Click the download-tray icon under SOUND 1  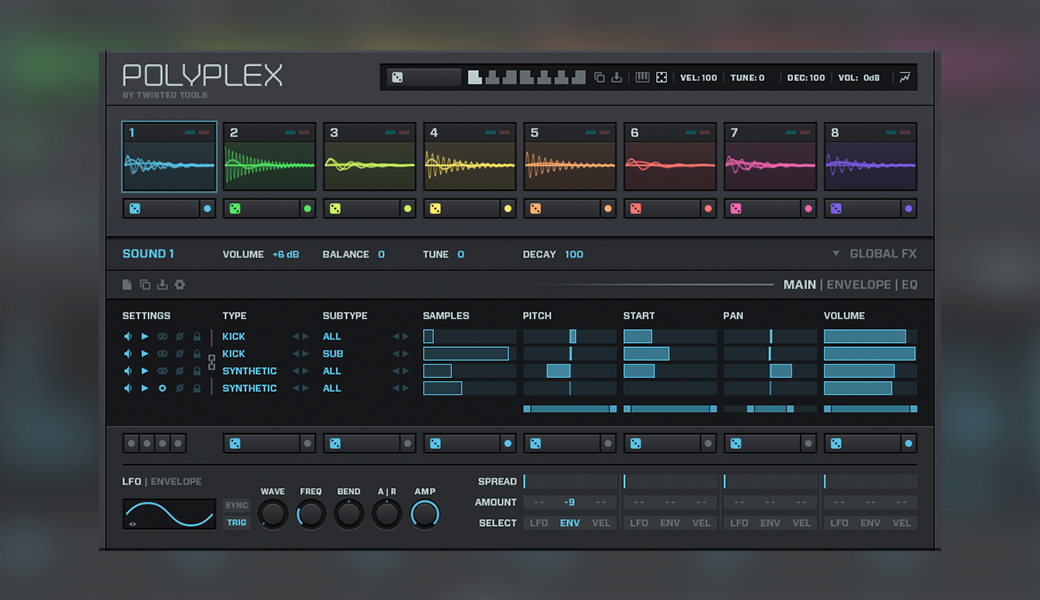pyautogui.click(x=162, y=284)
